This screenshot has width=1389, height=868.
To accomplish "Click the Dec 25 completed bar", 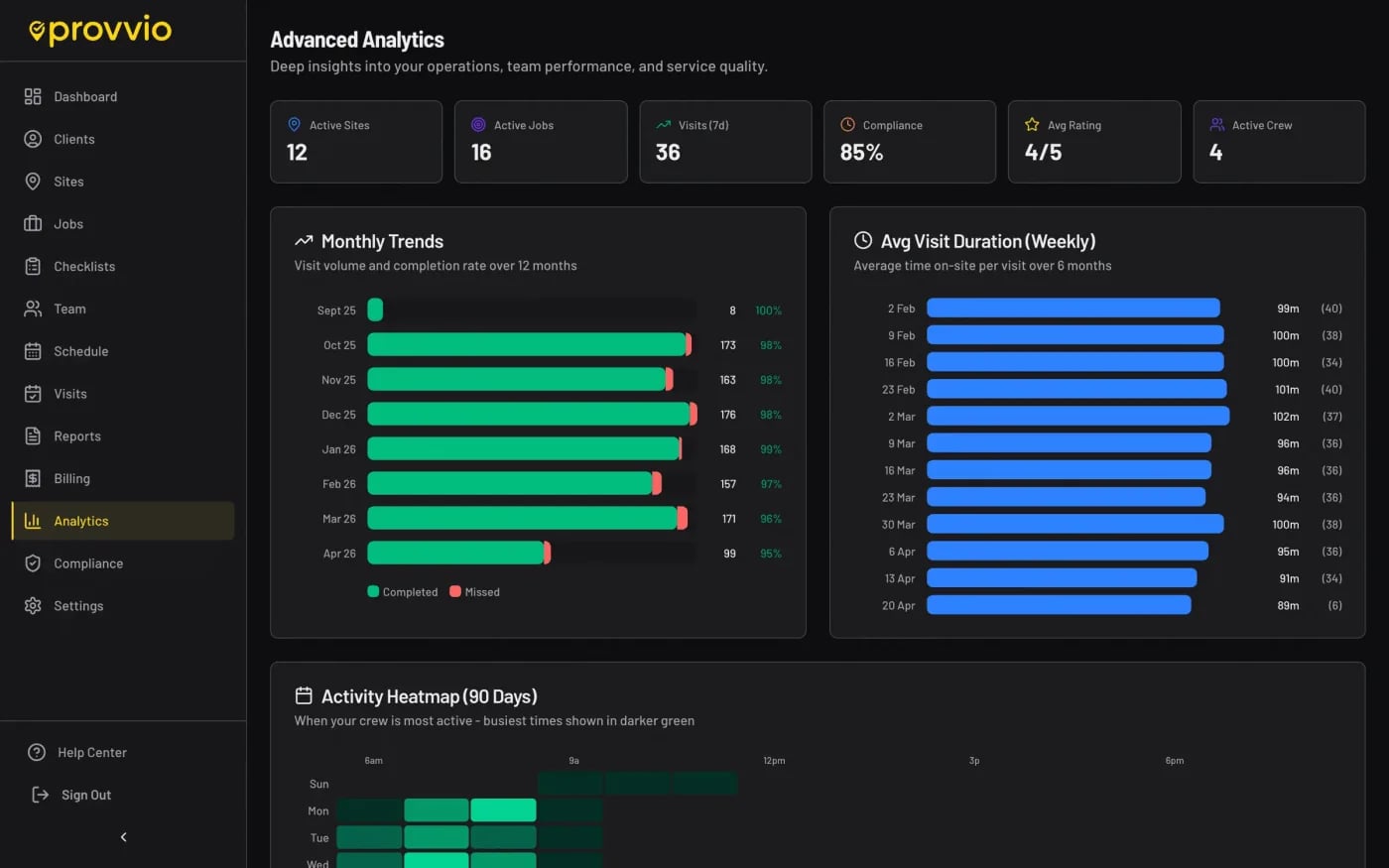I will 528,414.
